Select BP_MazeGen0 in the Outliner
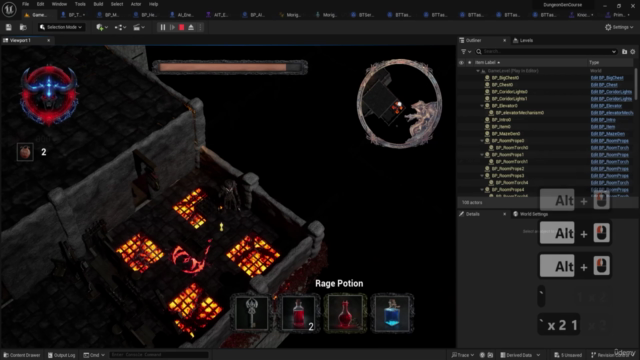The height and width of the screenshot is (360, 640). click(x=506, y=134)
